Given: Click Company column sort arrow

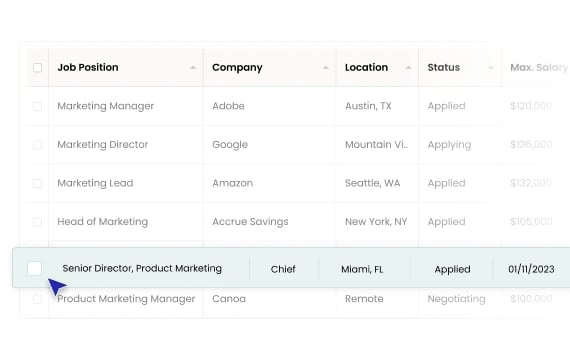Looking at the screenshot, I should point(325,68).
